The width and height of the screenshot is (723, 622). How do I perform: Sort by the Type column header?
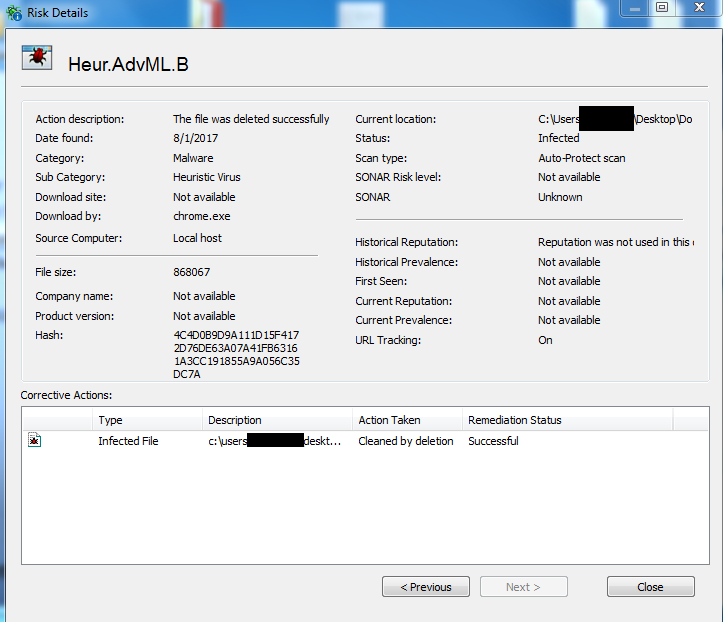pyautogui.click(x=110, y=420)
